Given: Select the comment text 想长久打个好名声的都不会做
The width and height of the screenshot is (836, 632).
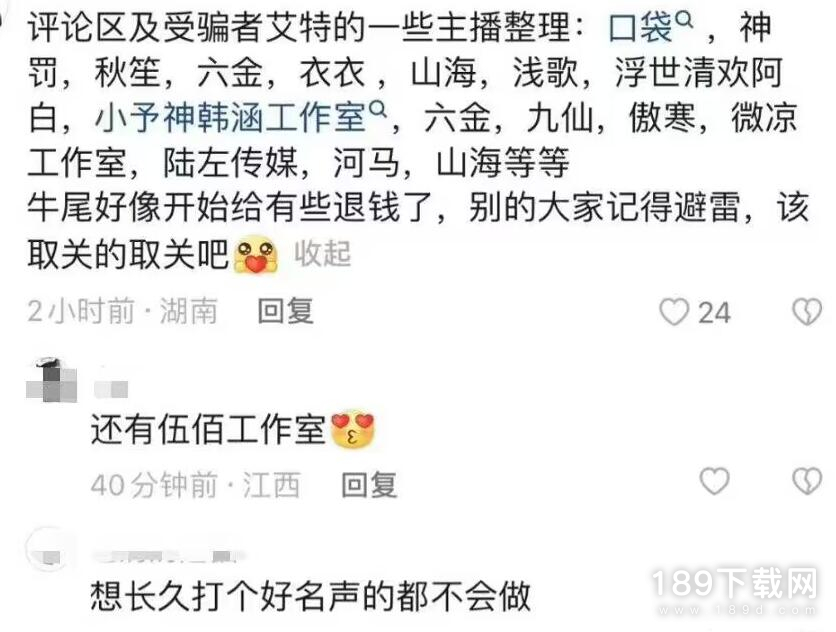Looking at the screenshot, I should tap(310, 596).
